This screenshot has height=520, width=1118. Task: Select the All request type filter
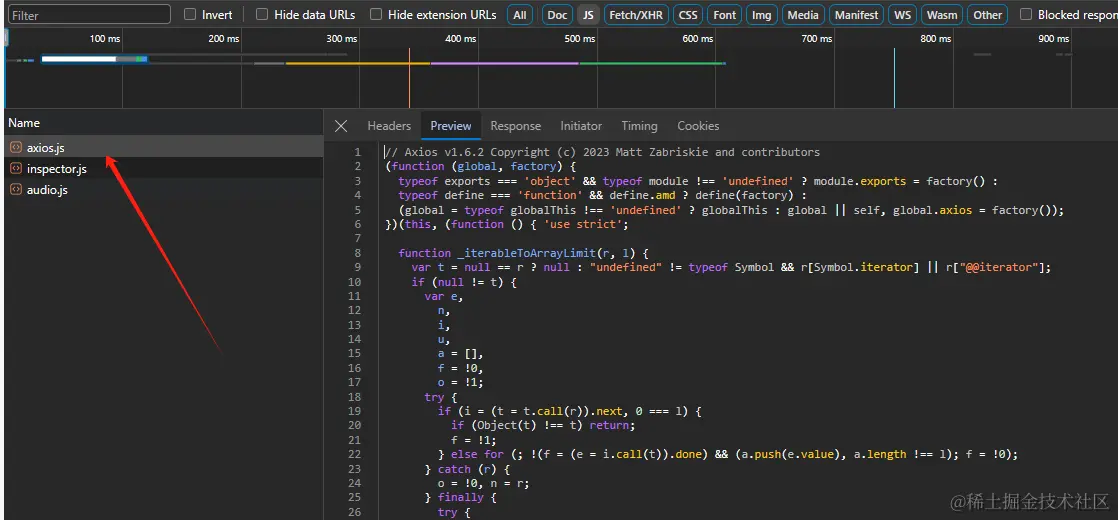[520, 15]
